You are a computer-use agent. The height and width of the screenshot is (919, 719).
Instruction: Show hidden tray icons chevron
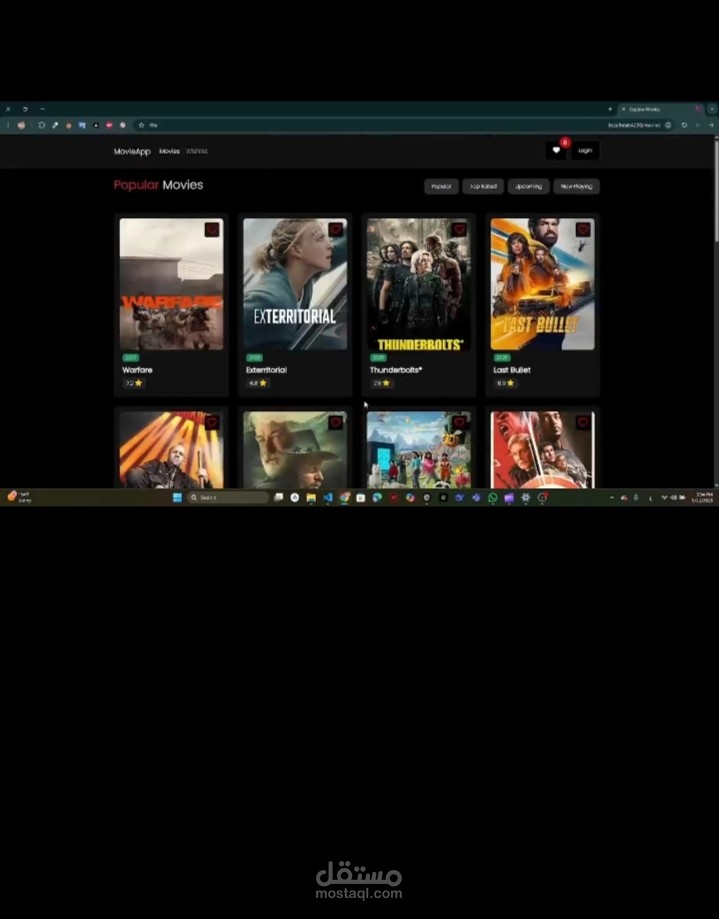coord(612,498)
